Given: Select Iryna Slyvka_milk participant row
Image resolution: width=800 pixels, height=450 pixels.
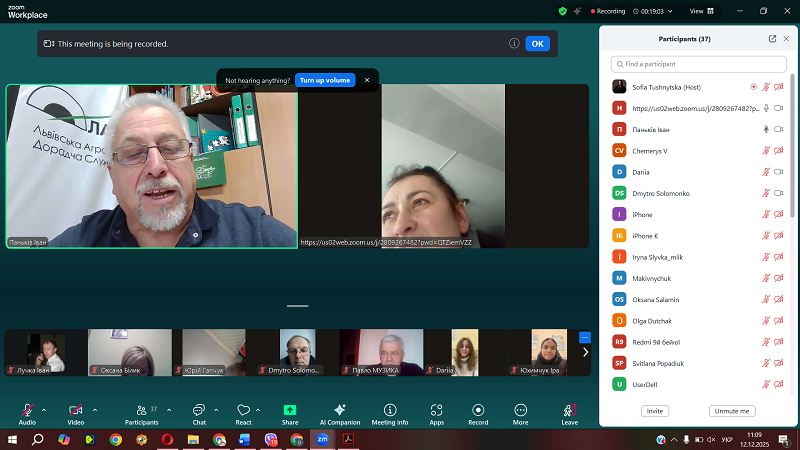Looking at the screenshot, I should click(698, 257).
